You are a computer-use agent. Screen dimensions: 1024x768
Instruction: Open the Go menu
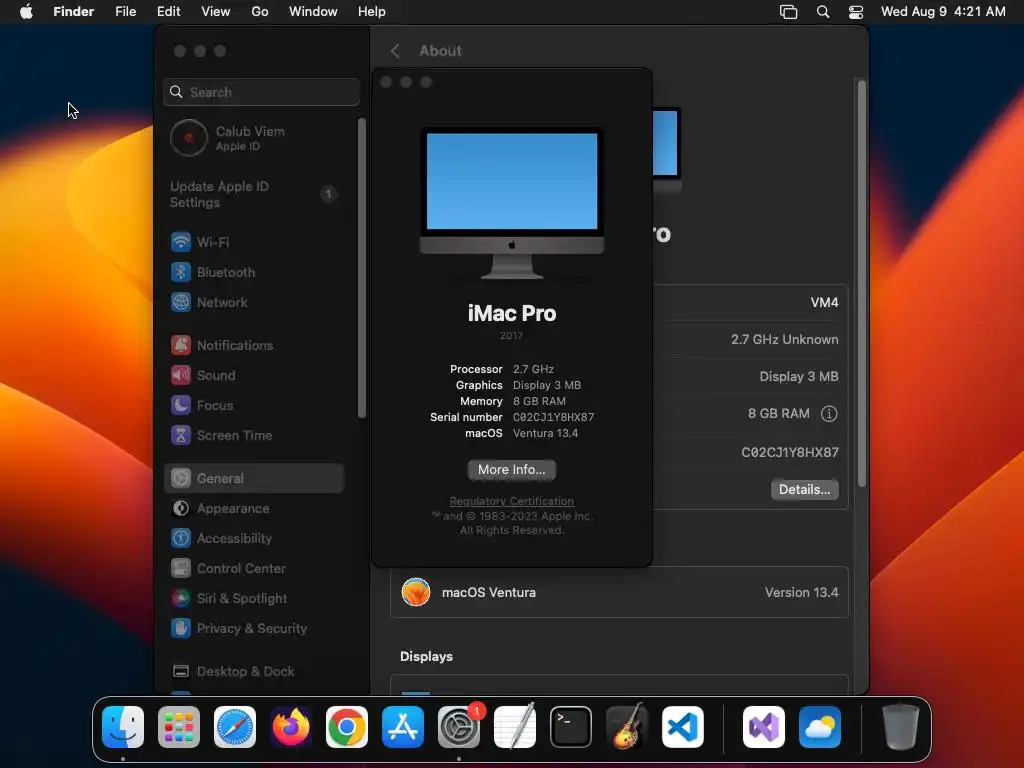coord(260,12)
